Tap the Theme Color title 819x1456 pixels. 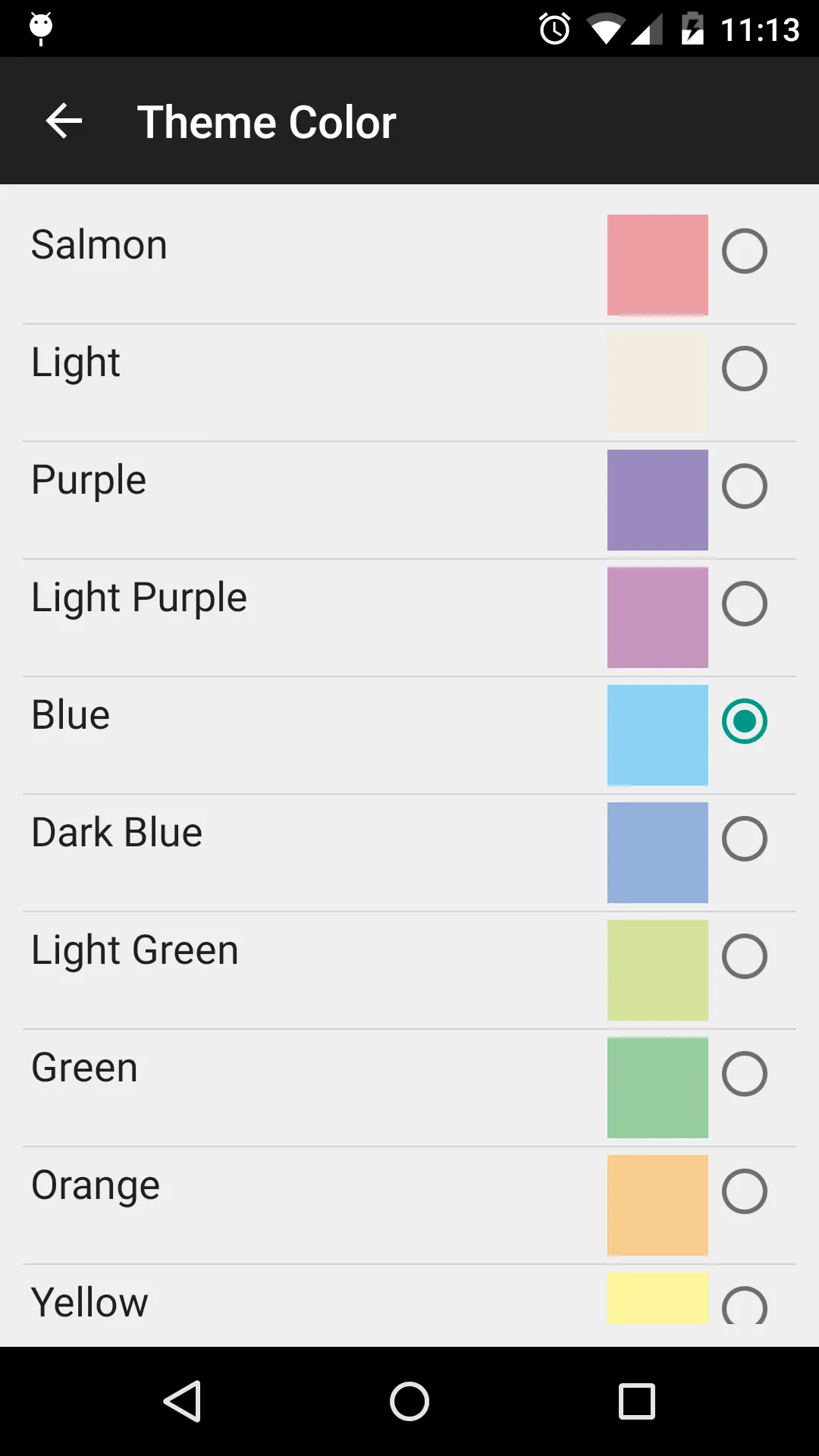tap(266, 122)
